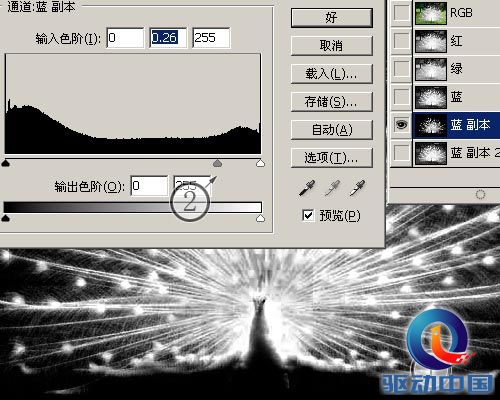The height and width of the screenshot is (400, 500).
Task: Click the 红 channel name
Action: [456, 41]
